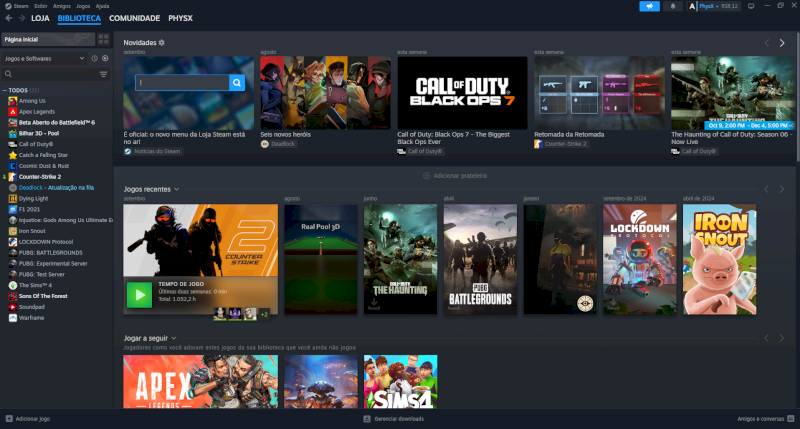Open Retomada da Retomada news card

(599, 93)
